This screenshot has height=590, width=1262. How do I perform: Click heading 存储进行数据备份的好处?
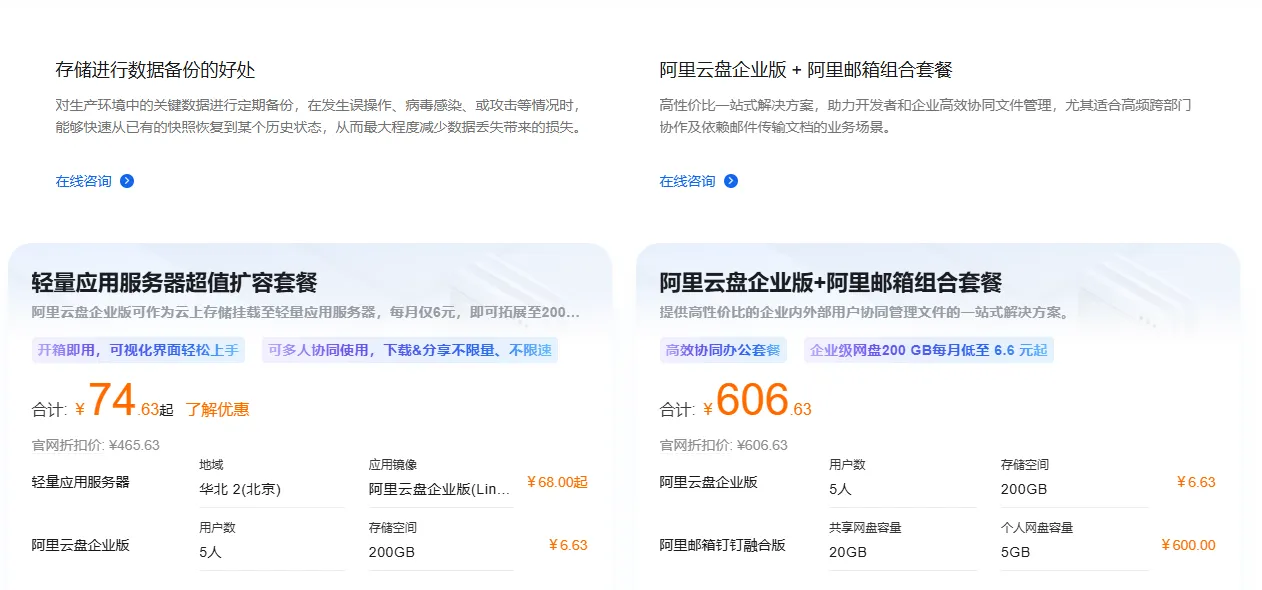pyautogui.click(x=155, y=70)
